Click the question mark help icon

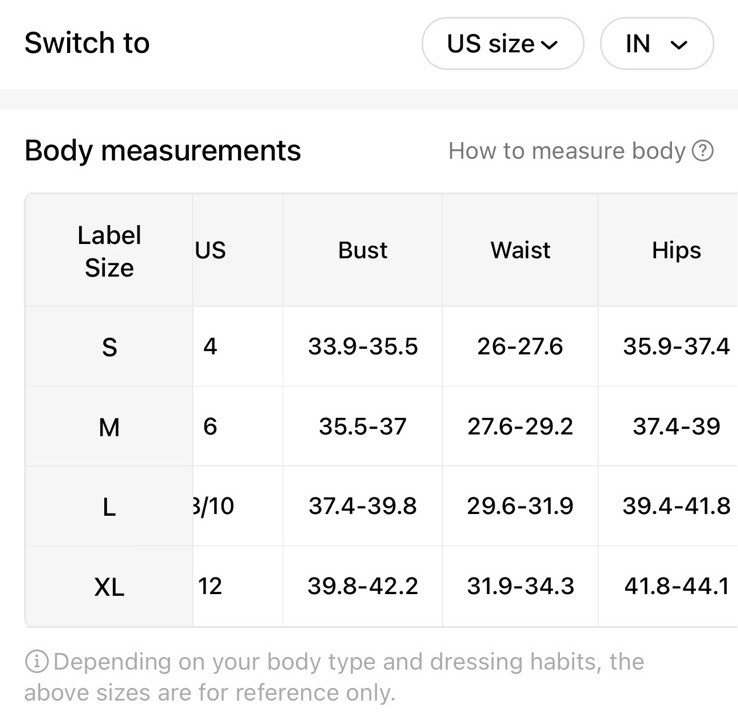[x=703, y=151]
